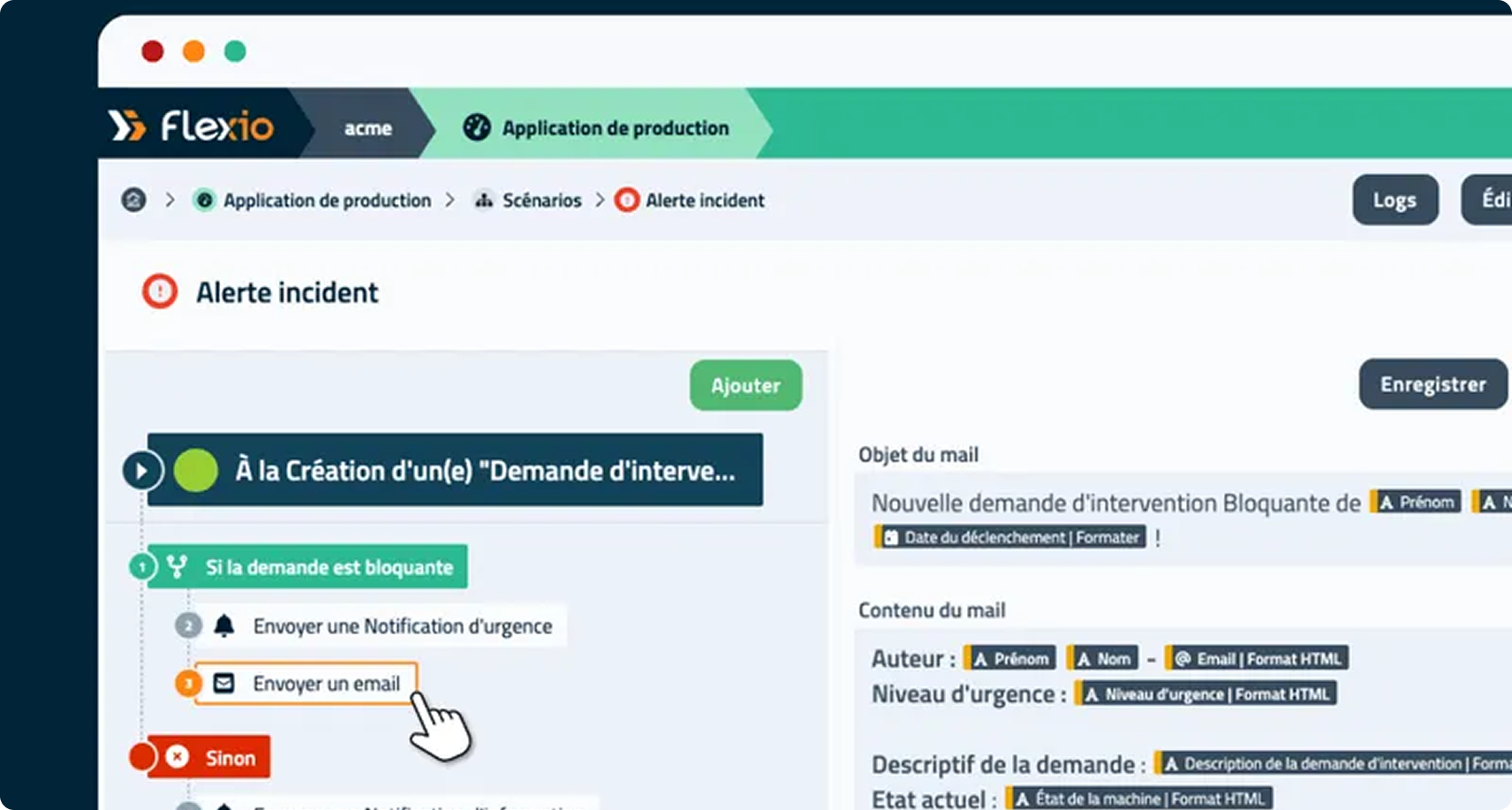The image size is (1512, 810).
Task: Click the step 2 number badge
Action: [188, 625]
